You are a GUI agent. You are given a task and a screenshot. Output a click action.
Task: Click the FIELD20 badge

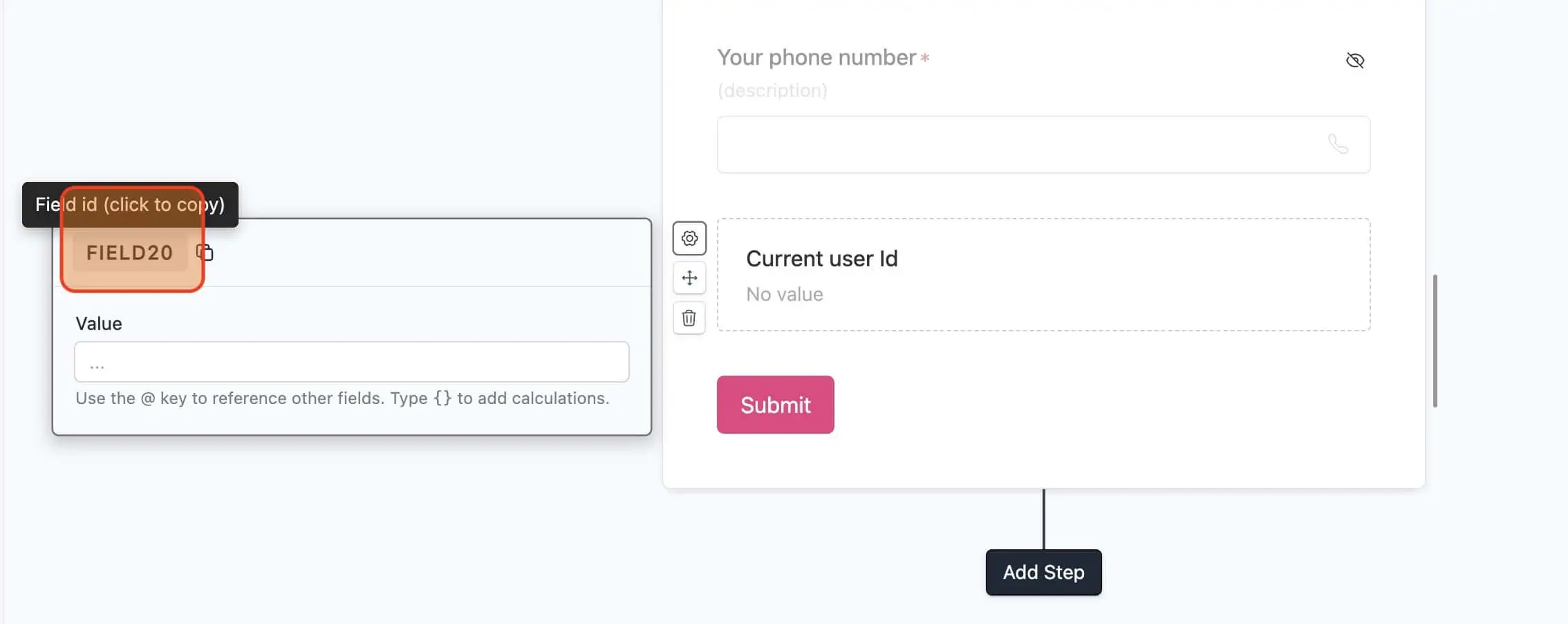[x=130, y=253]
